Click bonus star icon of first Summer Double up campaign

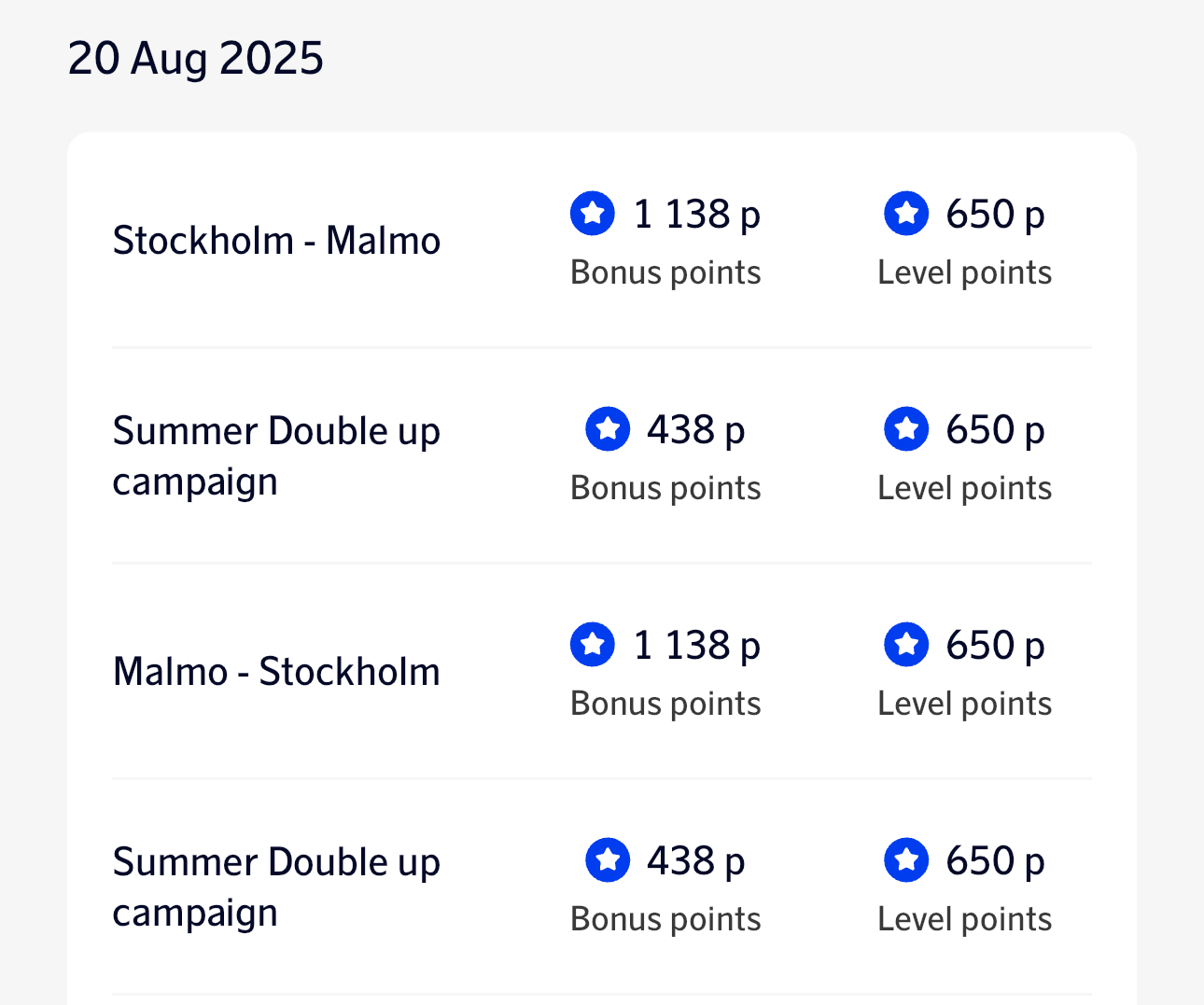[608, 429]
